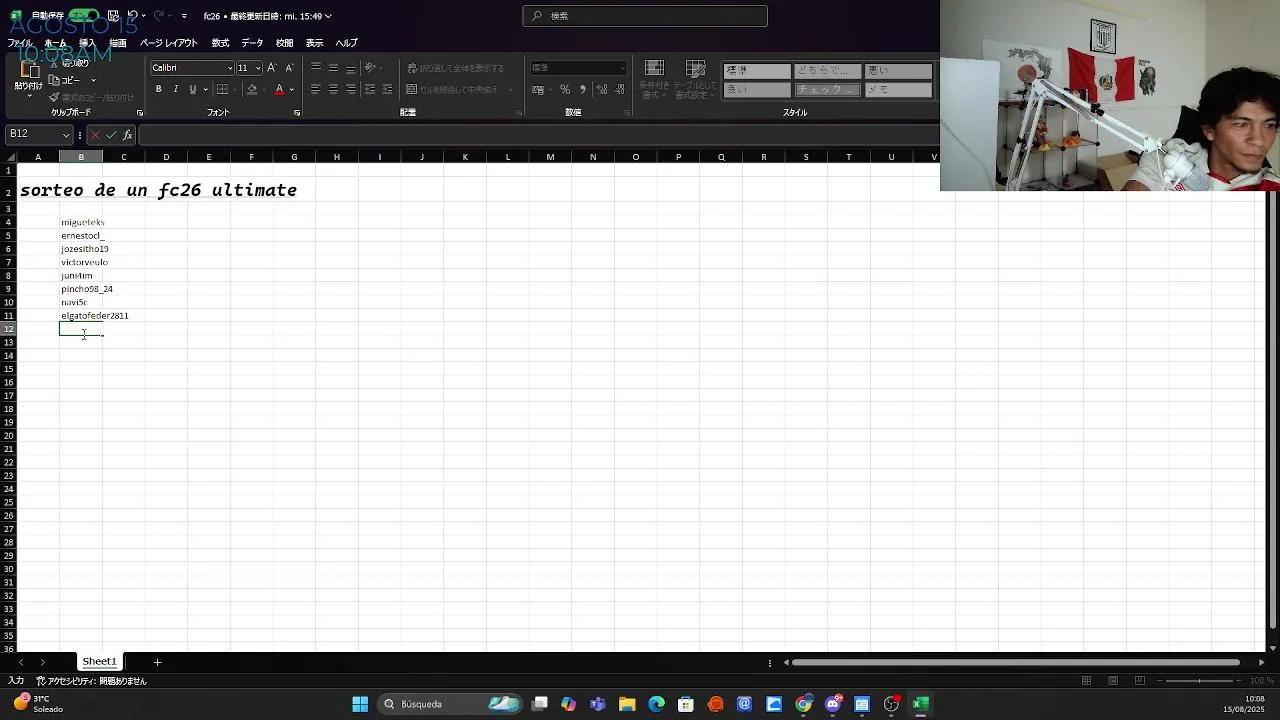Toggle the AutoSave switch in title bar
The image size is (1280, 720).
pyautogui.click(x=84, y=16)
